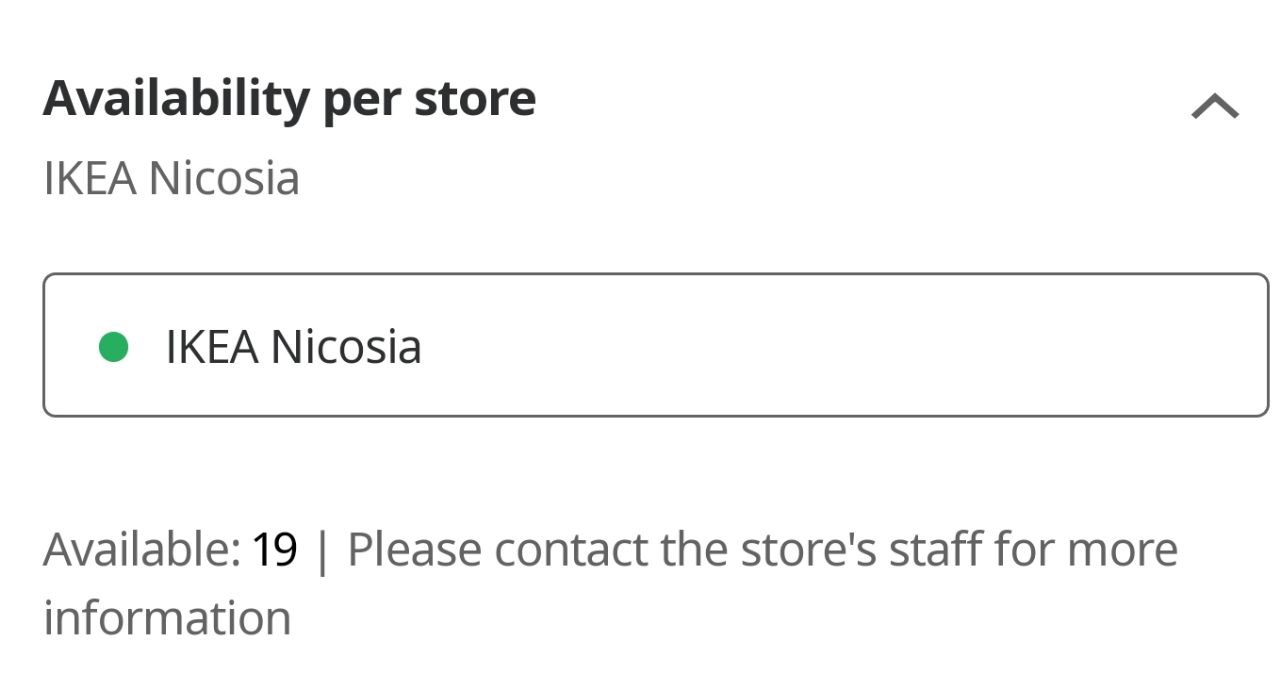Click the green stock status dot
Image resolution: width=1280 pixels, height=698 pixels.
pos(114,347)
